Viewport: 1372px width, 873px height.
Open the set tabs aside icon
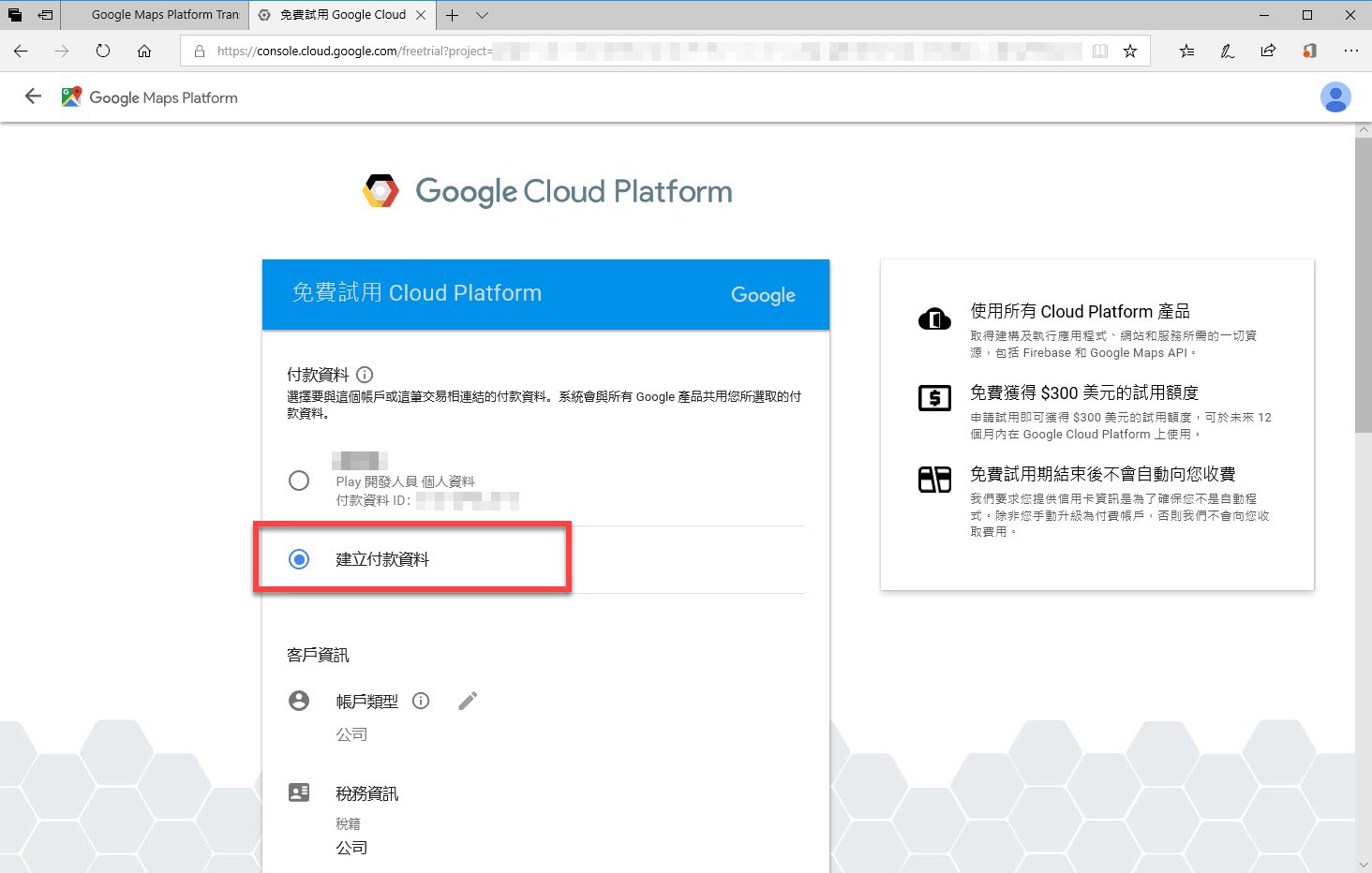click(45, 15)
